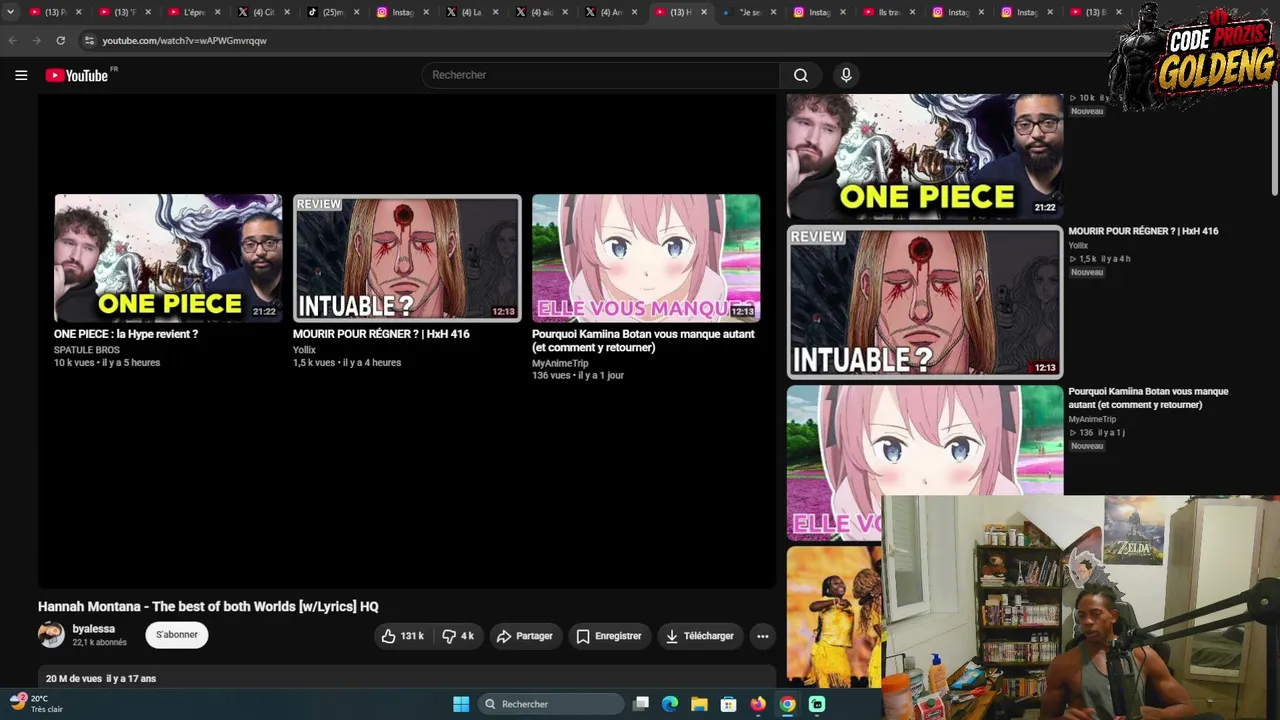1280x720 pixels.
Task: Open the green app on the taskbar
Action: point(817,704)
